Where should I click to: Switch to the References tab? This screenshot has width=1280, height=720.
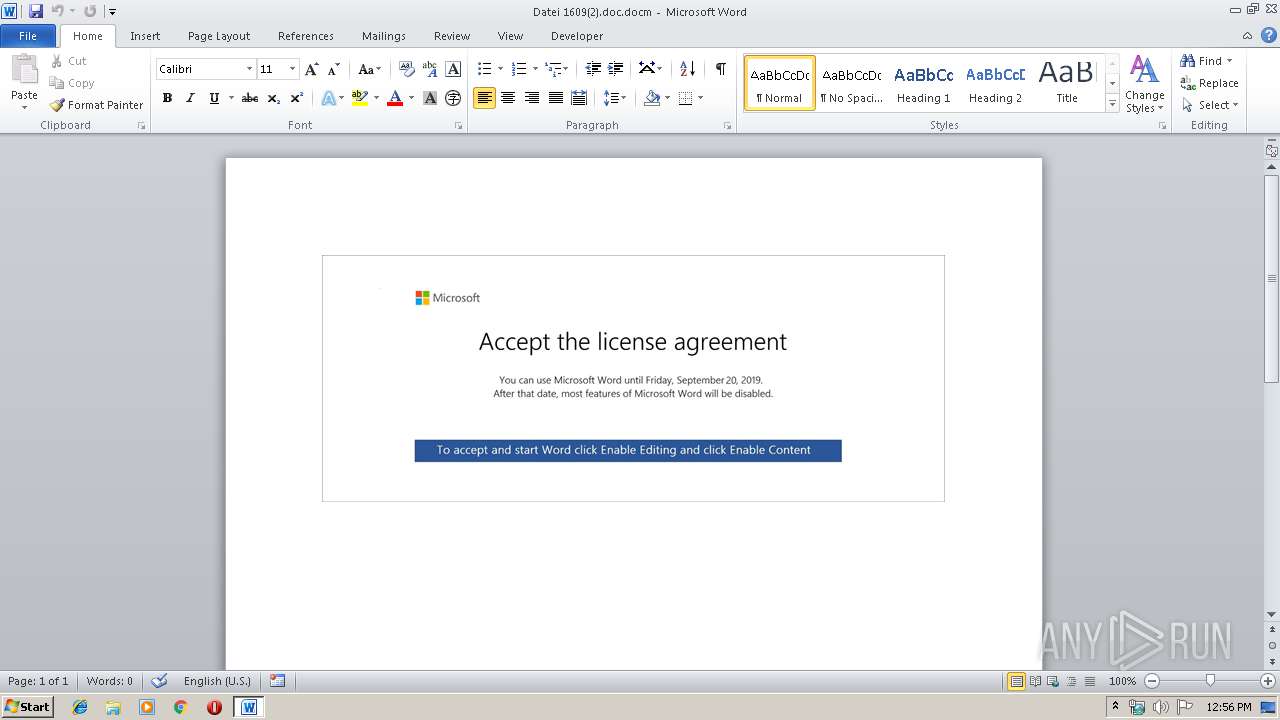306,36
